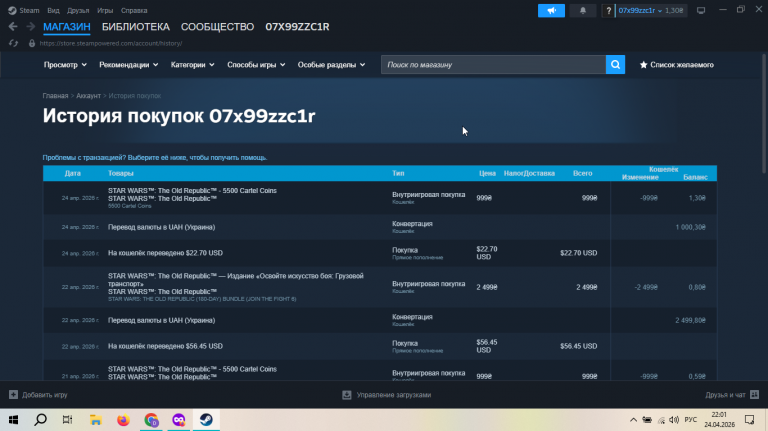The height and width of the screenshot is (431, 768).
Task: Open Friends and chat icon
Action: pyautogui.click(x=754, y=394)
